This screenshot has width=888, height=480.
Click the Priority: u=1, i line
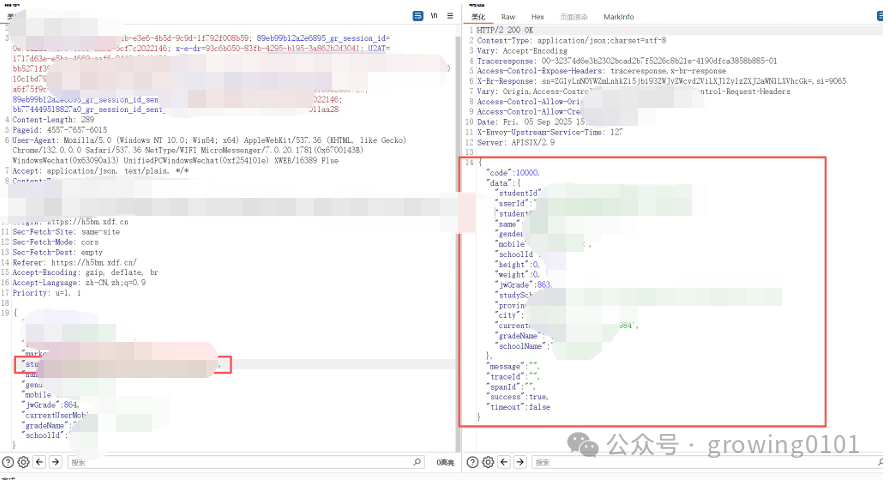point(46,293)
